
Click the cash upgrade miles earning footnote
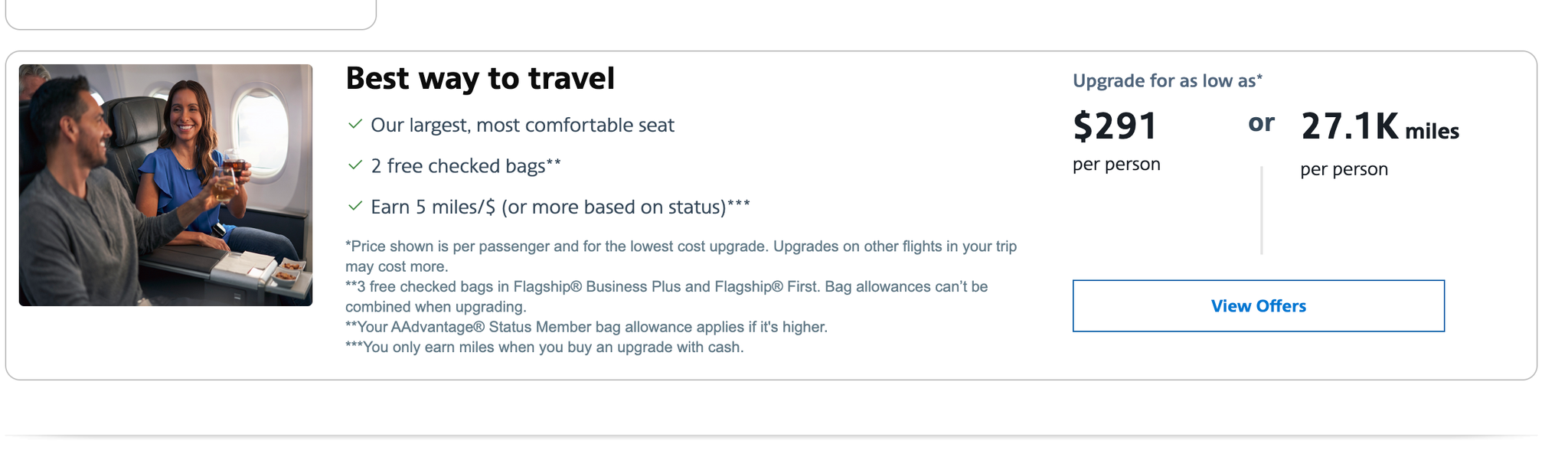[545, 346]
